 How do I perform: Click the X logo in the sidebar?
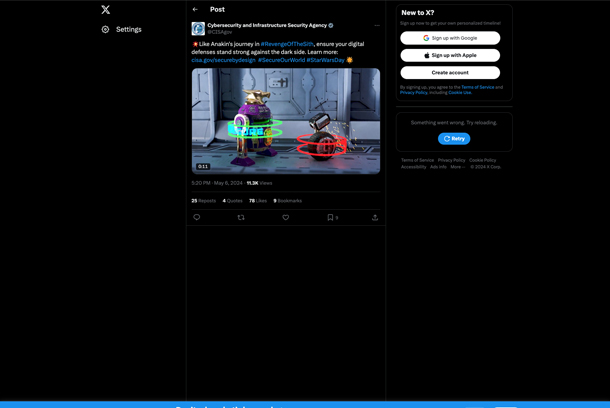click(x=105, y=10)
